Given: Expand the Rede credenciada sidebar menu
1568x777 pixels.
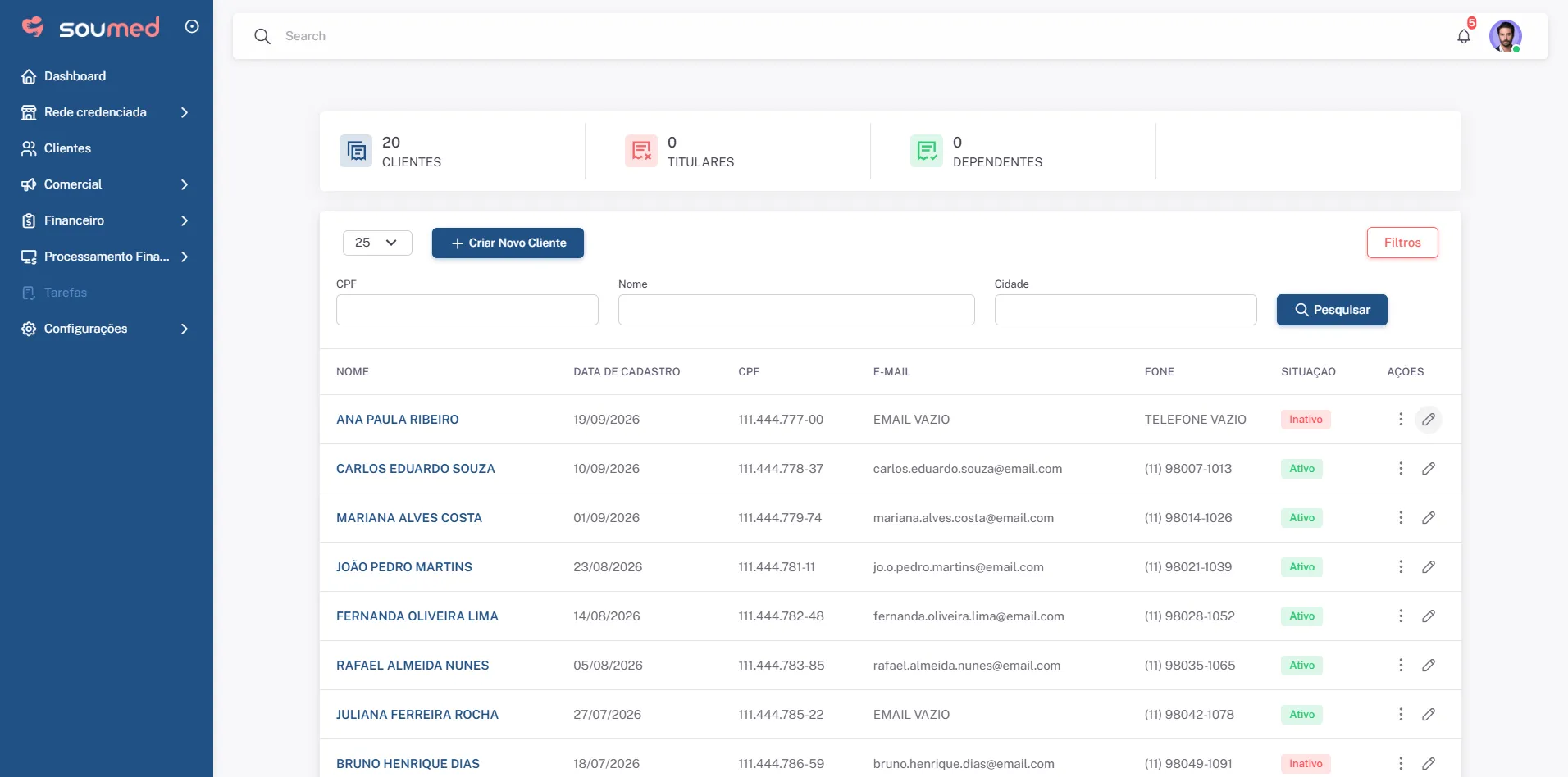Looking at the screenshot, I should pyautogui.click(x=107, y=112).
